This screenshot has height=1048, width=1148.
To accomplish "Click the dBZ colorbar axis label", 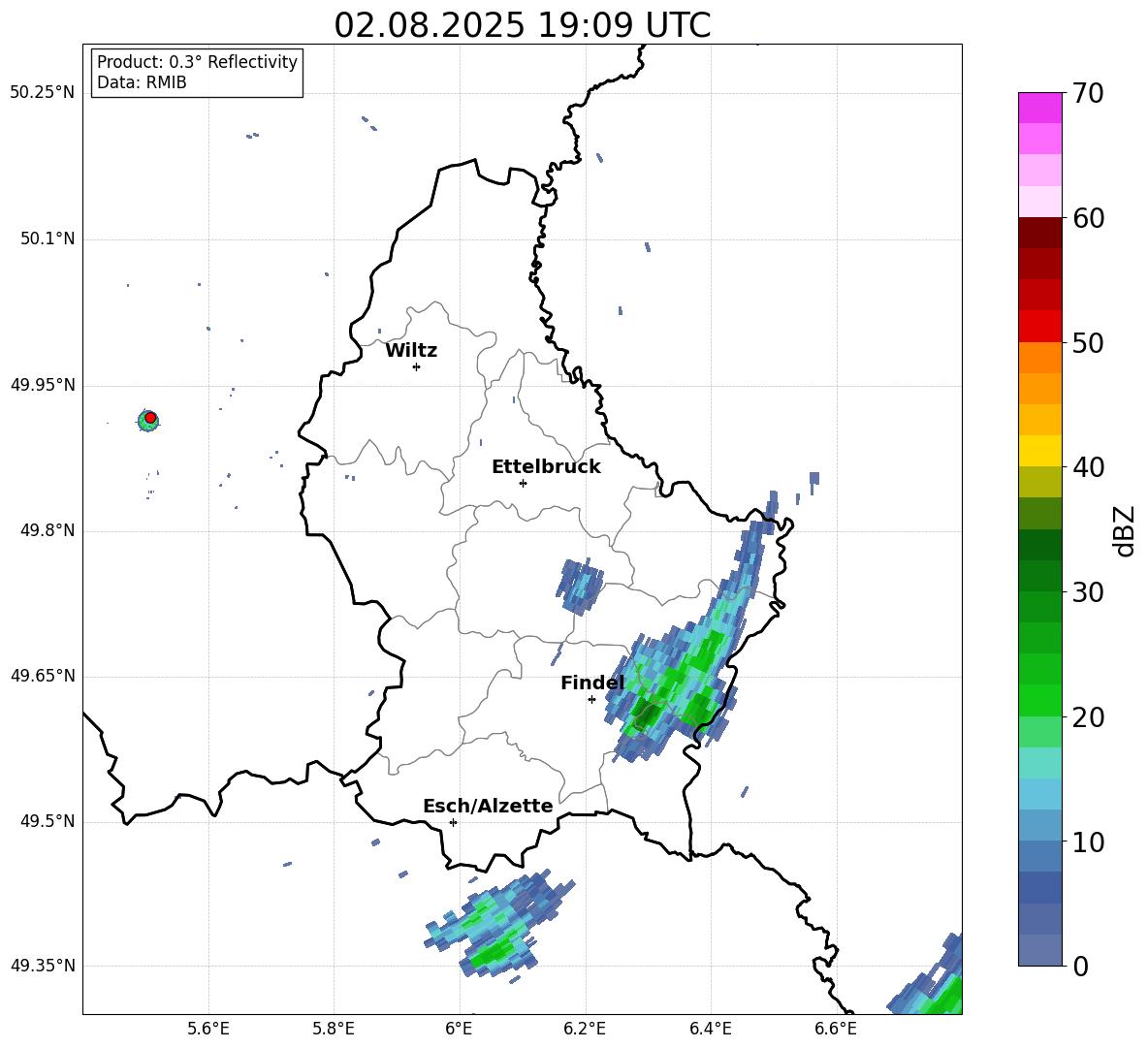I will pyautogui.click(x=1126, y=530).
